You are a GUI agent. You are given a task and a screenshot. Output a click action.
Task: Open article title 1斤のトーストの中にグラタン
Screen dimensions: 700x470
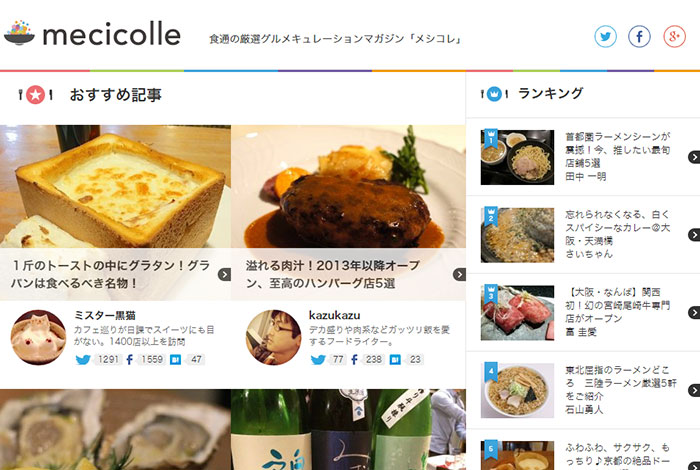(x=110, y=274)
